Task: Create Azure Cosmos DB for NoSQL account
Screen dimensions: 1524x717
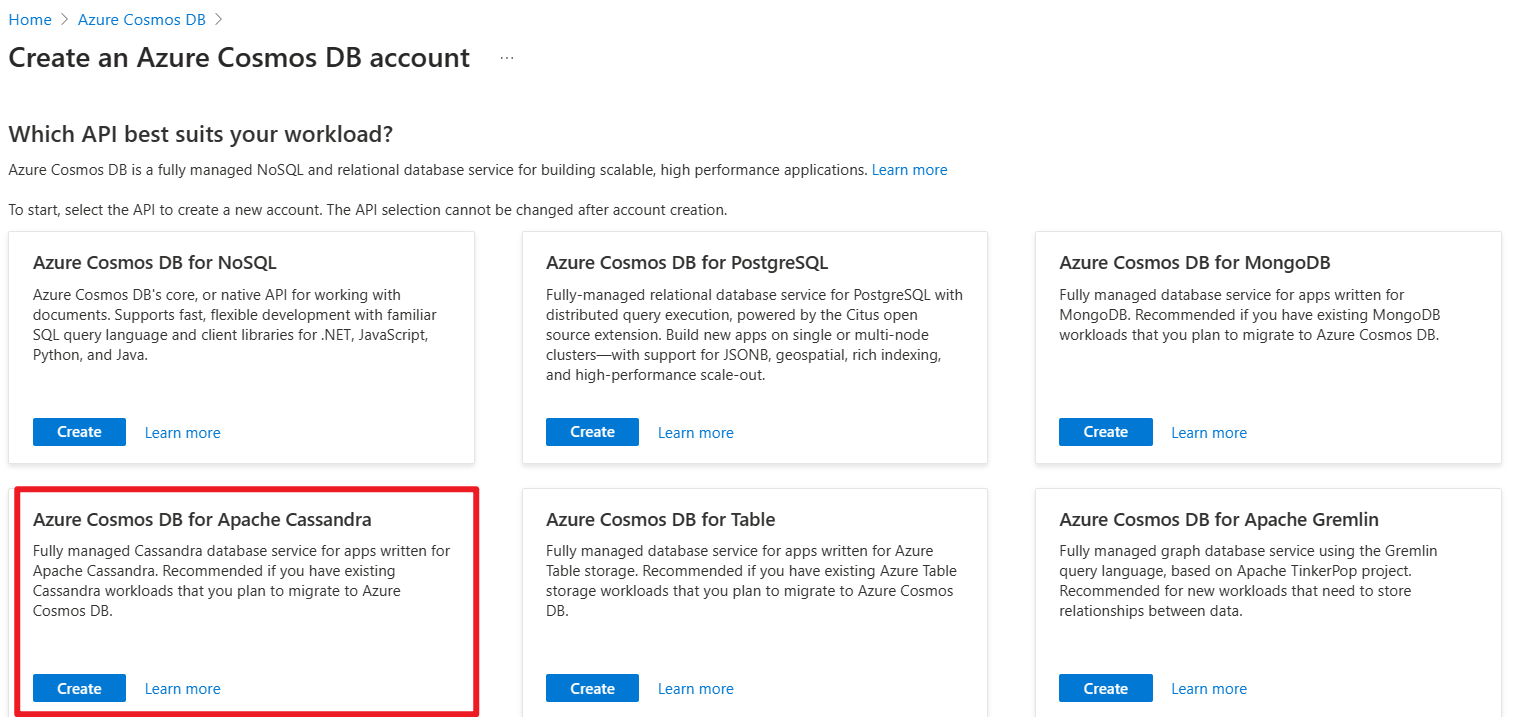Action: coord(79,432)
